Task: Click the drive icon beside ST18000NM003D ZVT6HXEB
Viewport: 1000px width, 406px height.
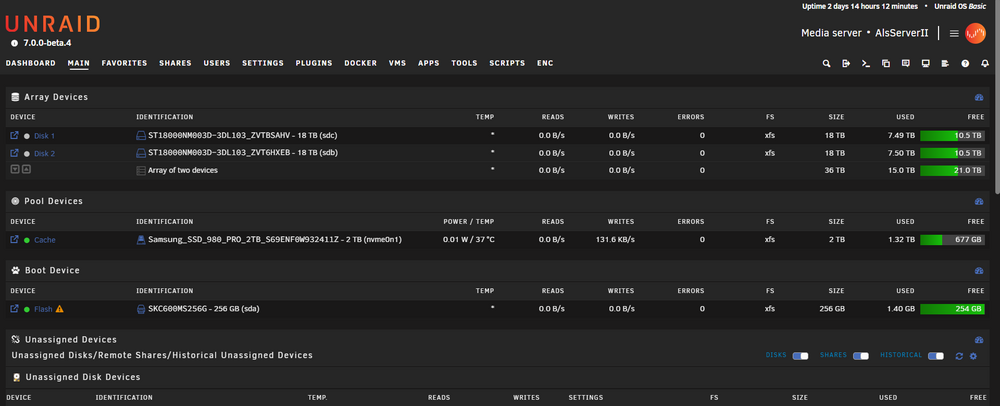Action: point(141,153)
